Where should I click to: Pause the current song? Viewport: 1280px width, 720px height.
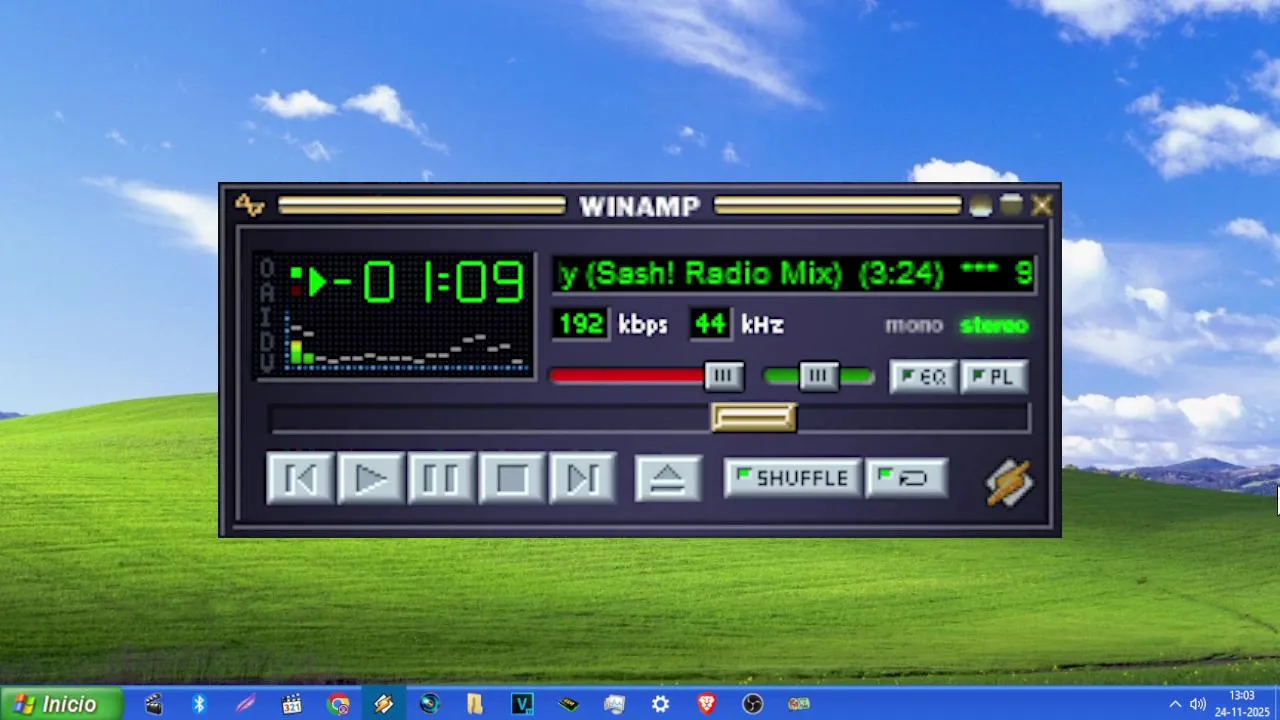(x=441, y=479)
